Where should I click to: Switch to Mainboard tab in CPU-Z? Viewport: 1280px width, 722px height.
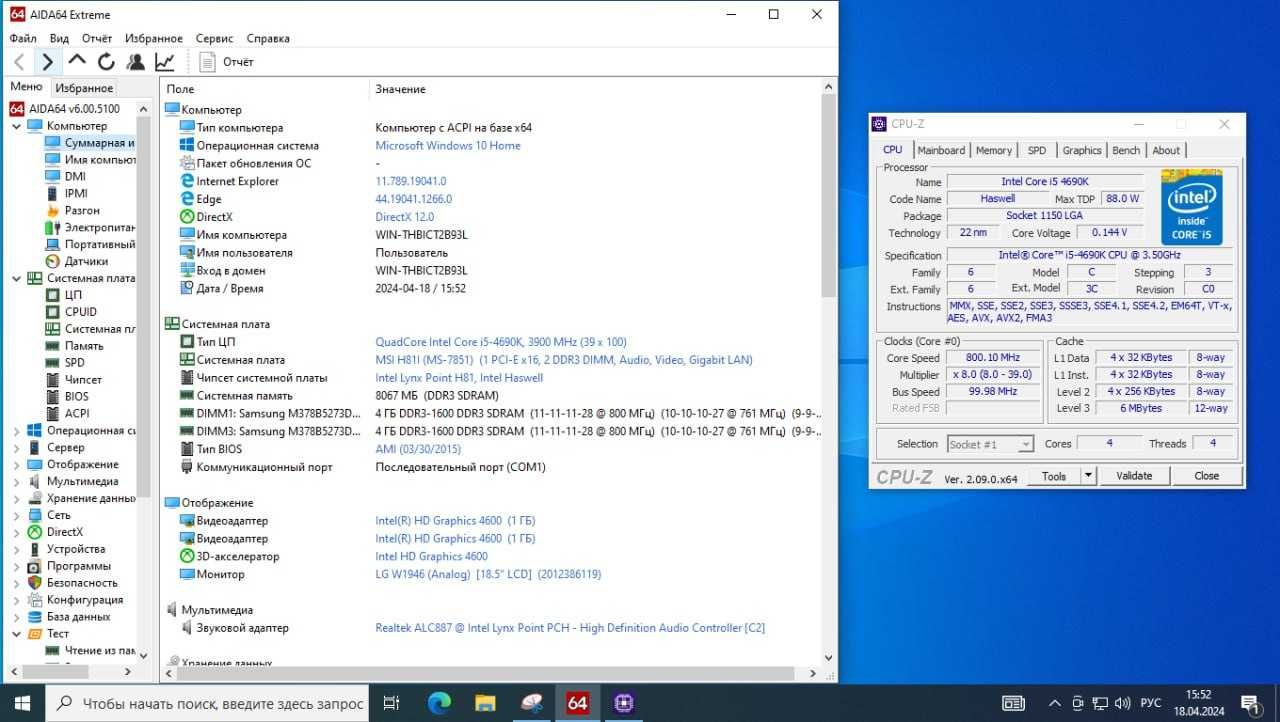click(x=941, y=150)
